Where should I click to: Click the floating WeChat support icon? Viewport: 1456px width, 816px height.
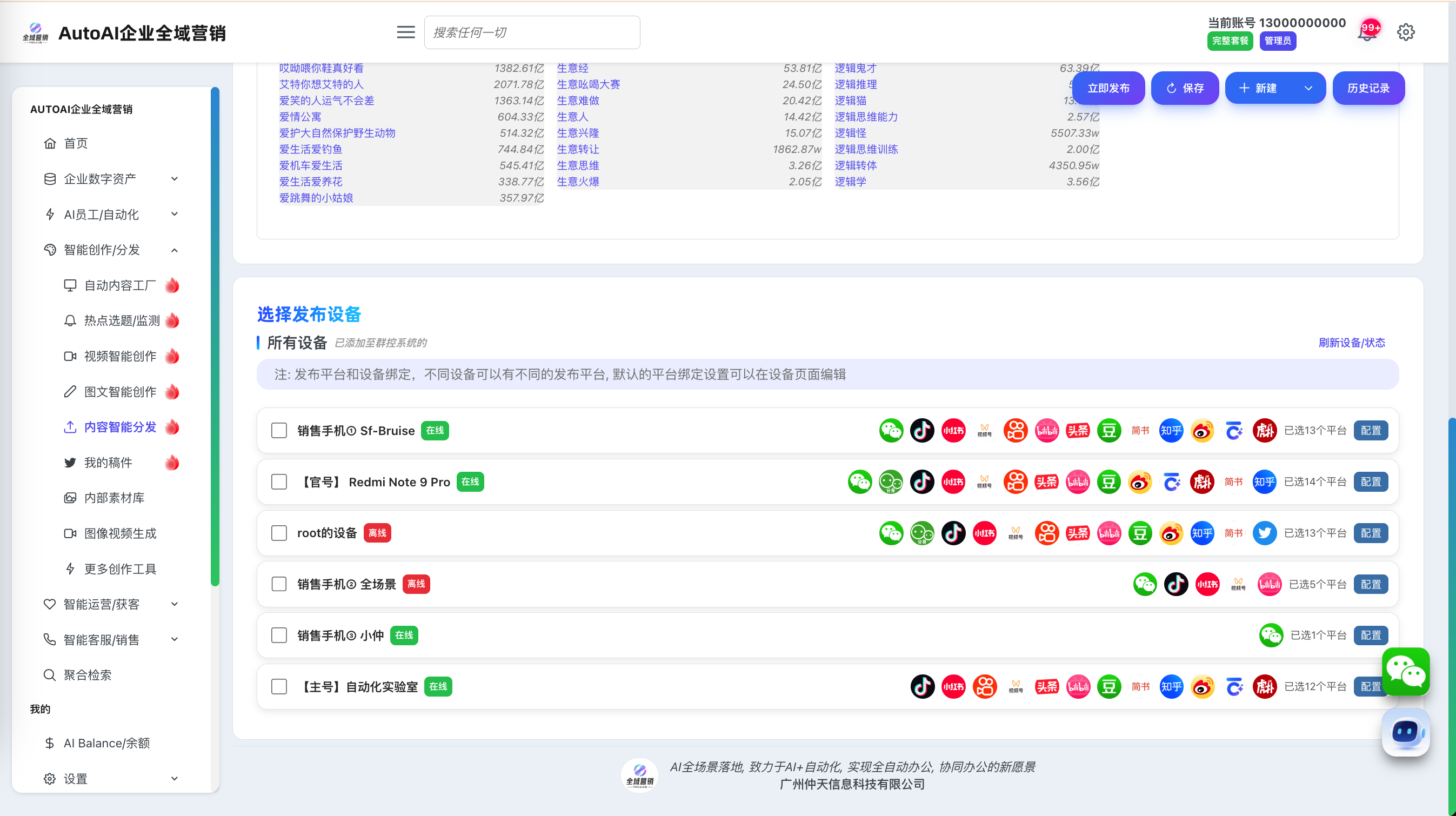pyautogui.click(x=1405, y=672)
